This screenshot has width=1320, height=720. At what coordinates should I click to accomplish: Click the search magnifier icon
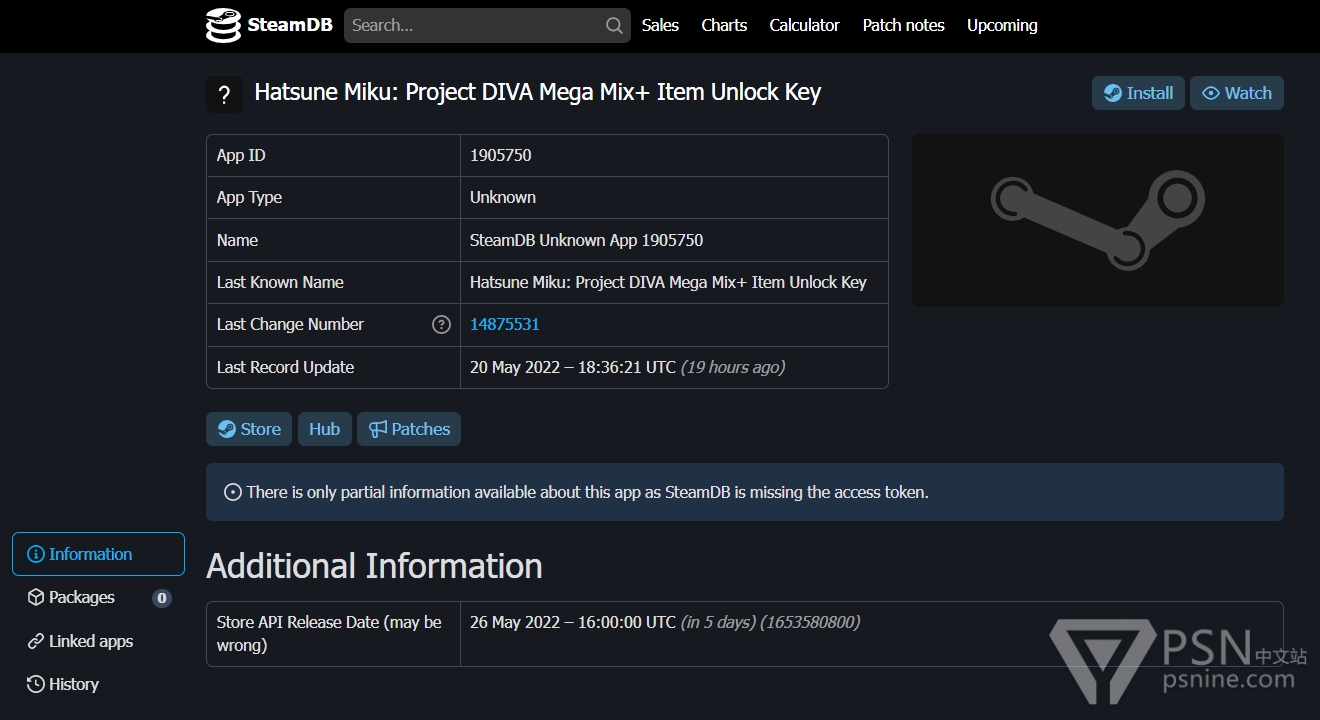tap(614, 26)
